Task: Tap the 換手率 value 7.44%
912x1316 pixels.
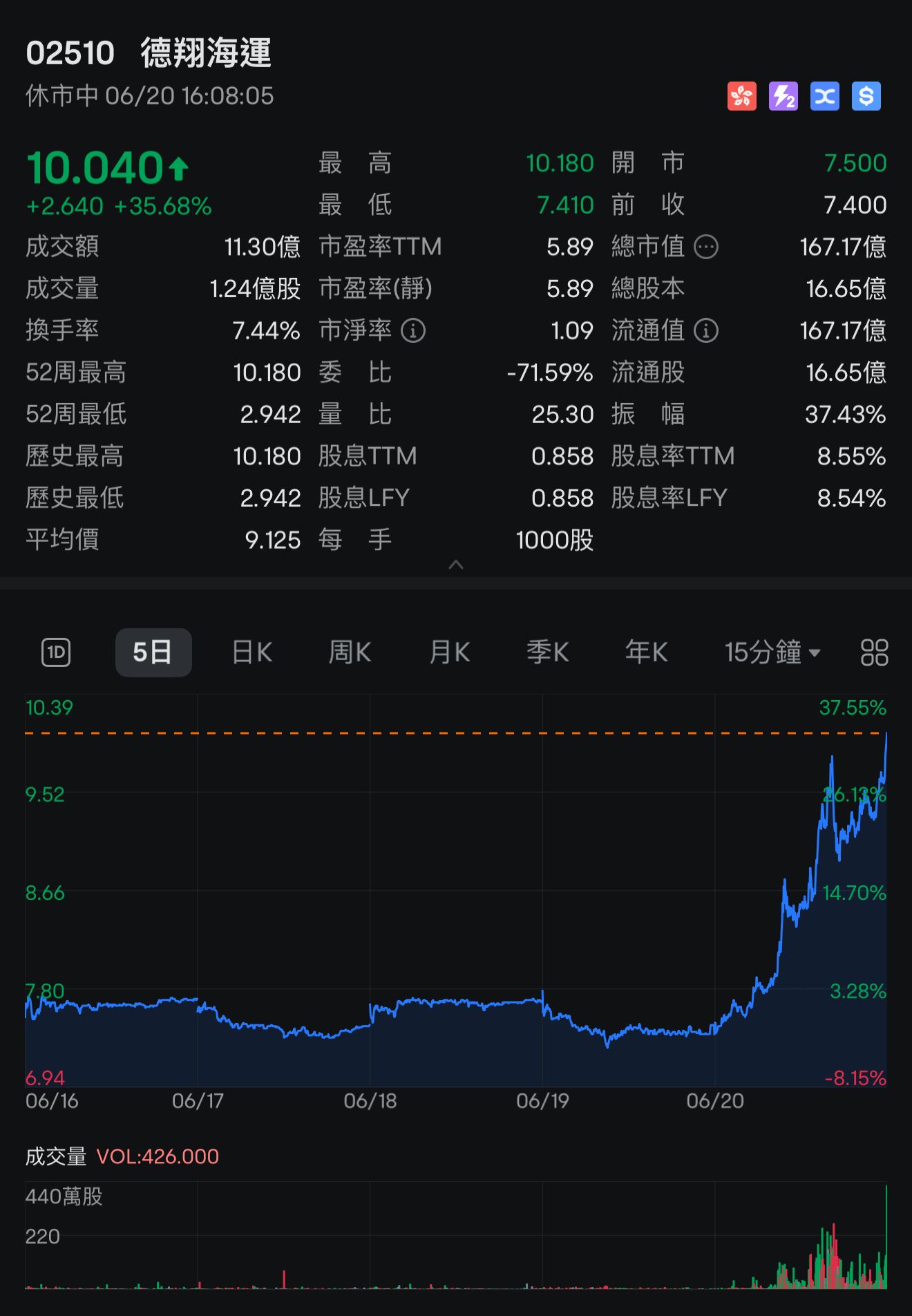Action: [x=266, y=330]
